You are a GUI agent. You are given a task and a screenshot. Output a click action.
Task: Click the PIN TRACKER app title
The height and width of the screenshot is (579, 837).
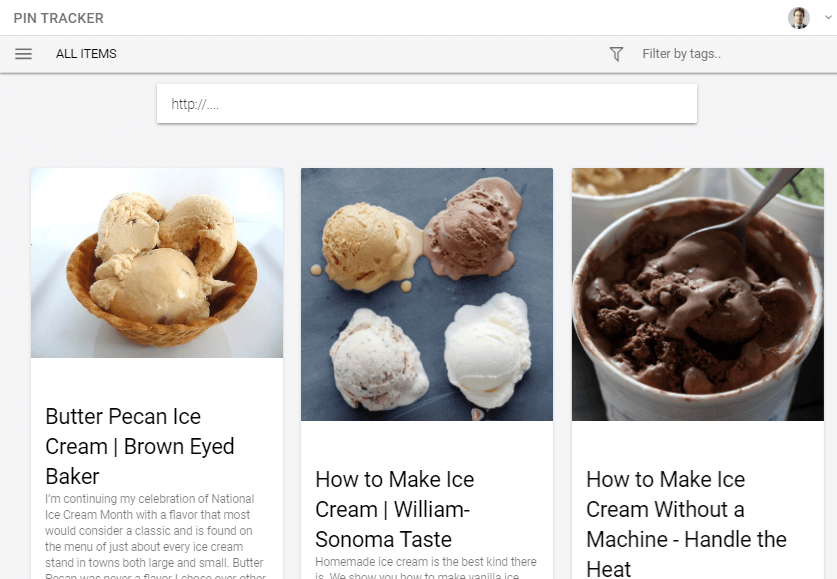pyautogui.click(x=59, y=18)
